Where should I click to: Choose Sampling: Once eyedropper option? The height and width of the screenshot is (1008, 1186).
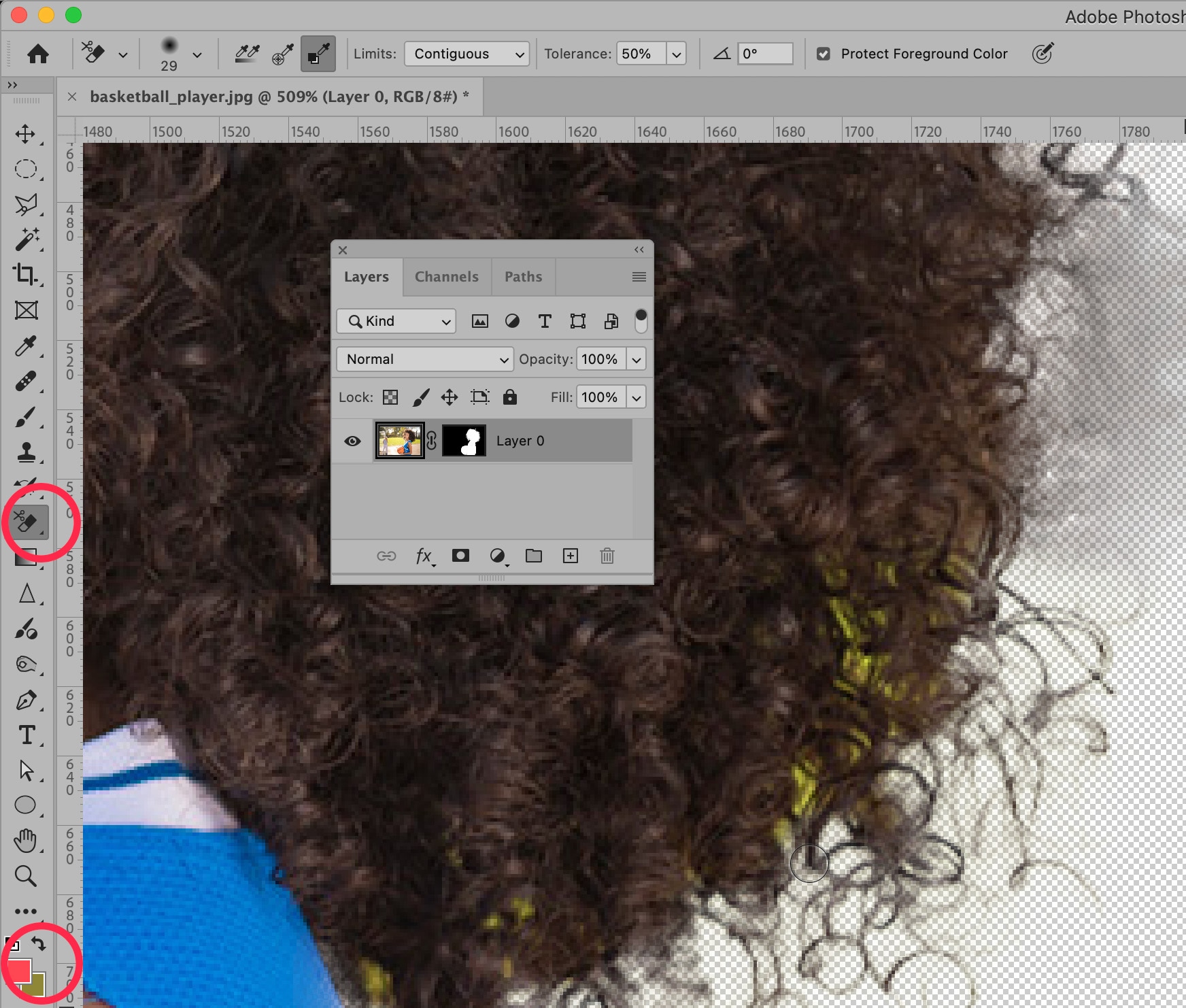click(282, 54)
